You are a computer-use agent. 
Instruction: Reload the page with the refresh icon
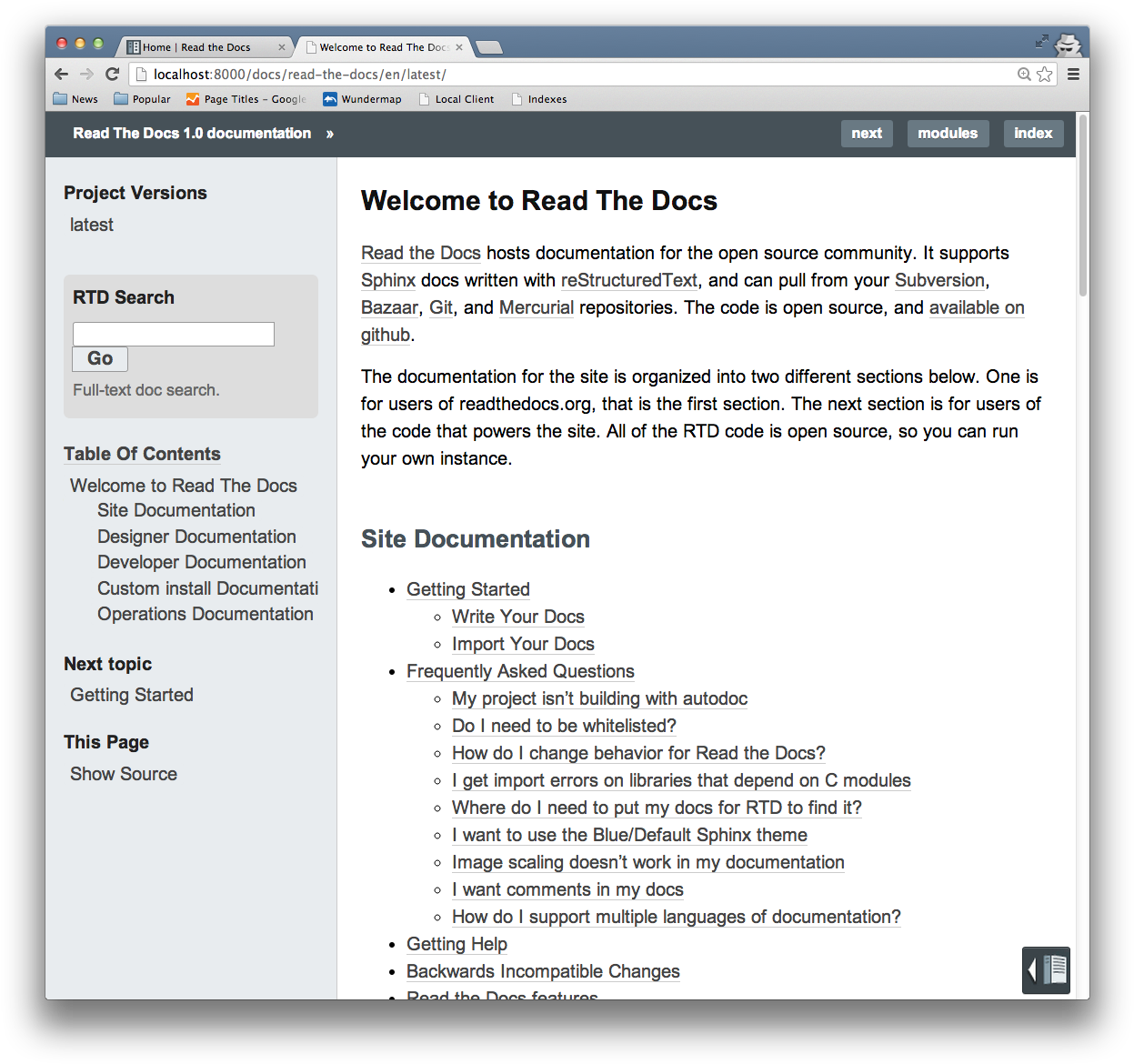click(x=112, y=74)
